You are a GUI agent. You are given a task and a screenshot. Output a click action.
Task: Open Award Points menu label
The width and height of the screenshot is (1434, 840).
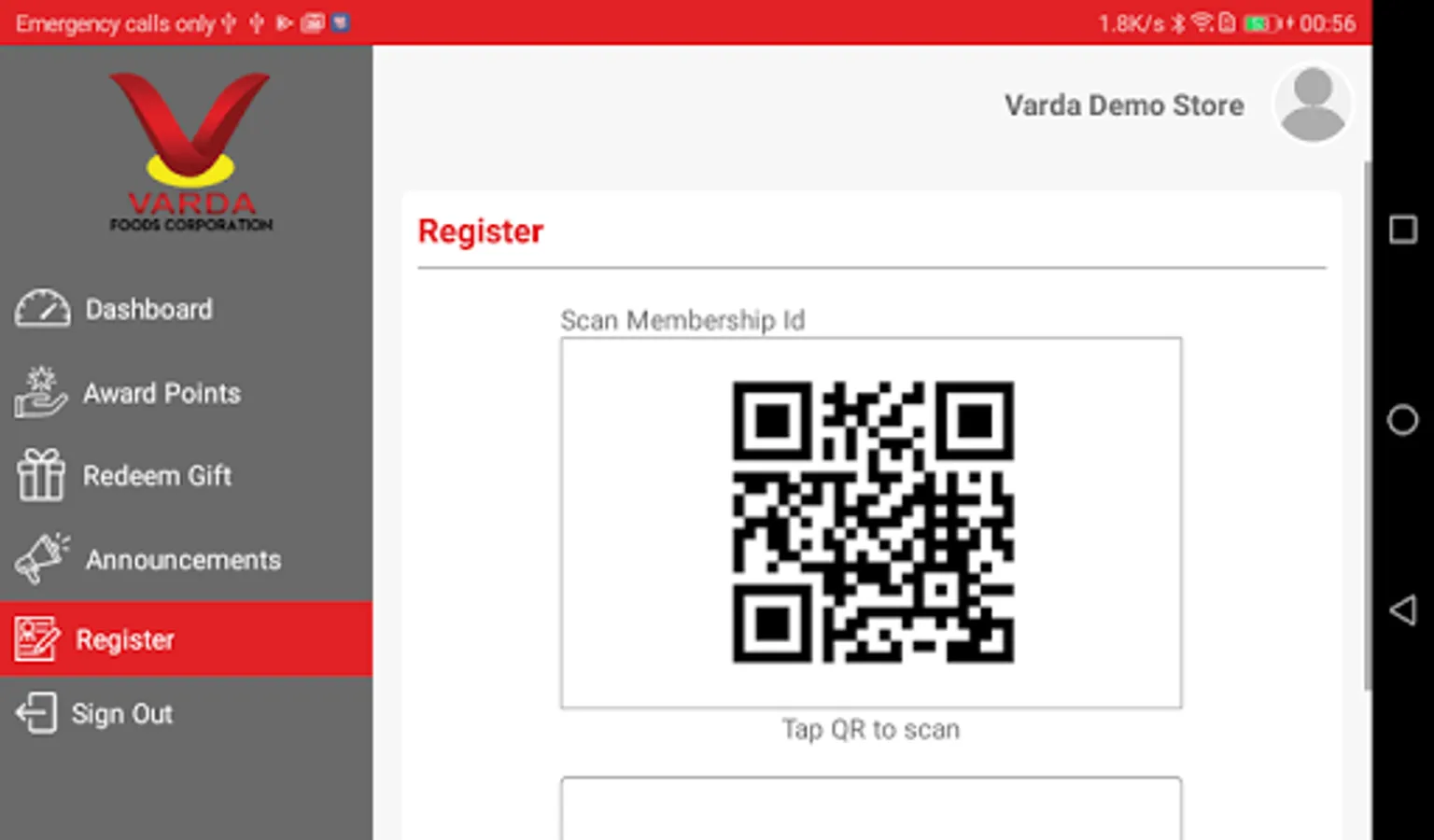[162, 393]
